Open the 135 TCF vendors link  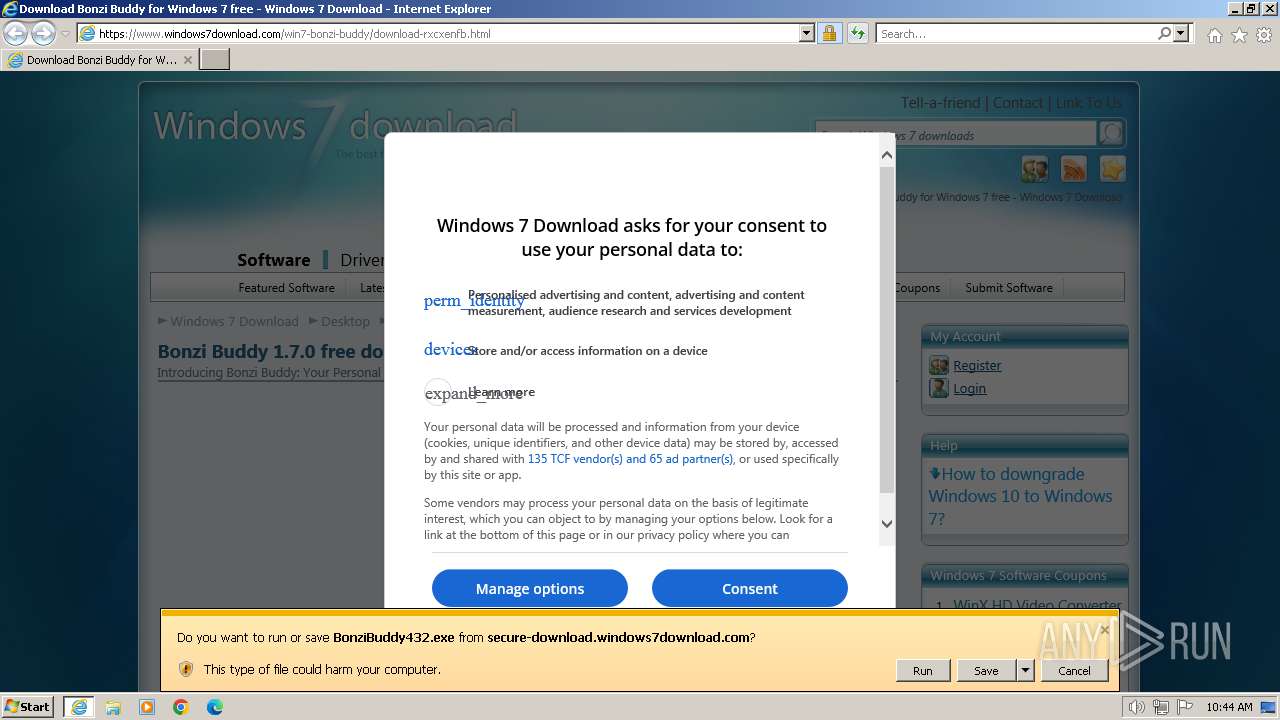click(630, 459)
